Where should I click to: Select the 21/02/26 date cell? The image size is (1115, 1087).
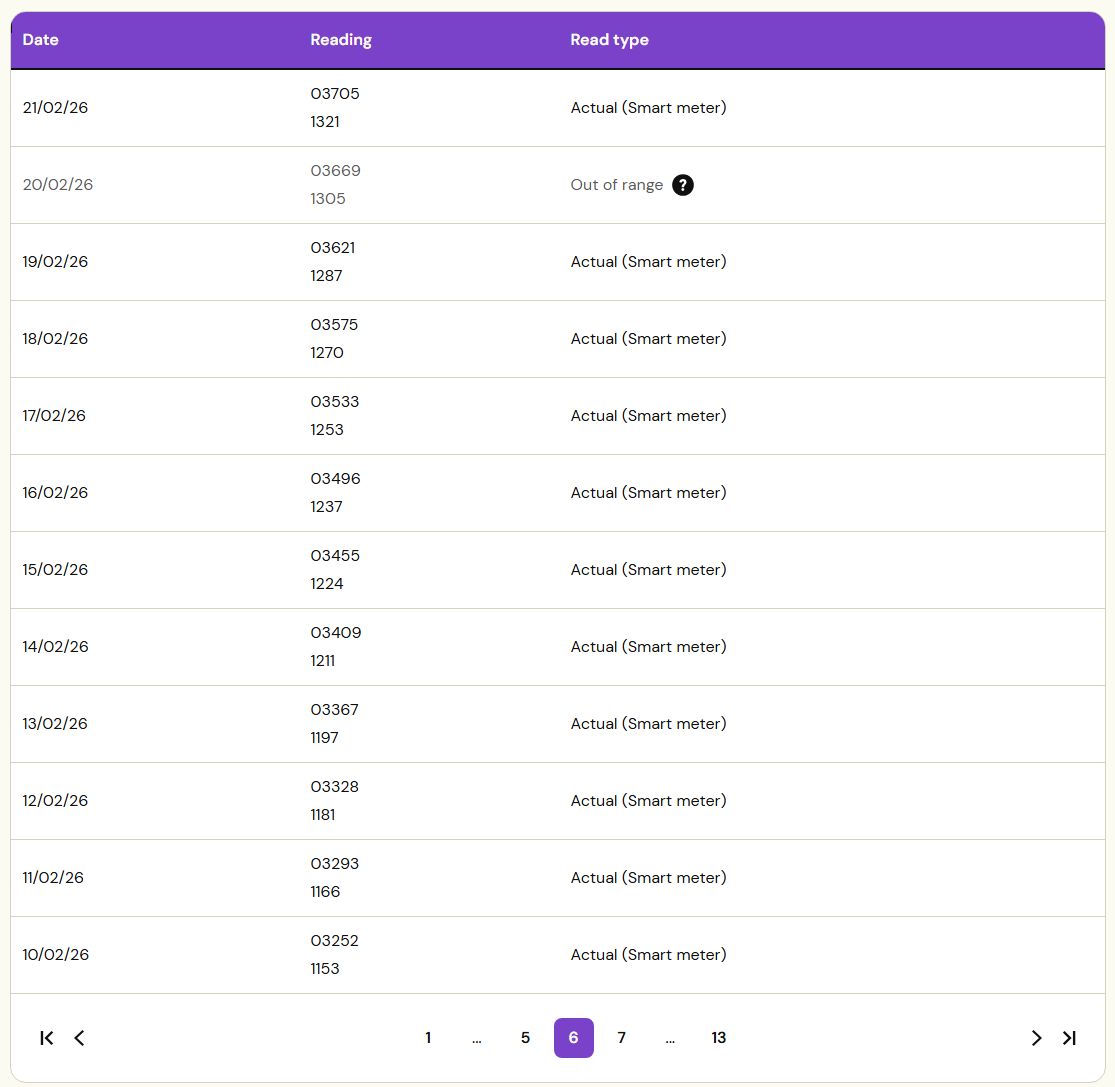(55, 108)
